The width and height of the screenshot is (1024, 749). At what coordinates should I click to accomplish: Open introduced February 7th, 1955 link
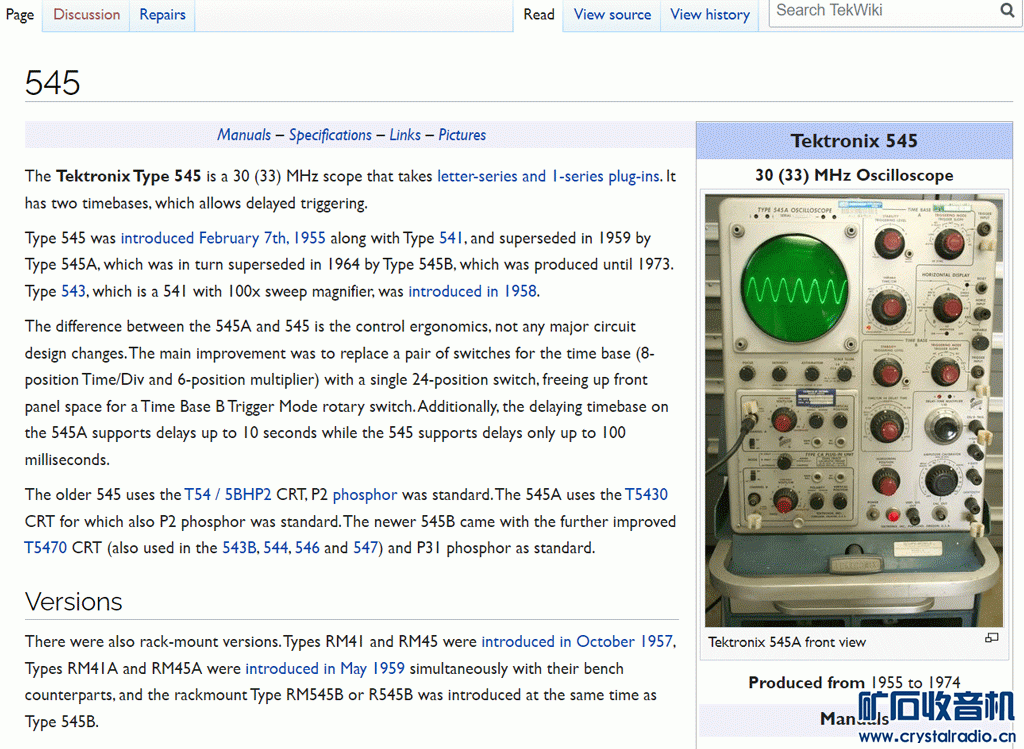point(223,238)
